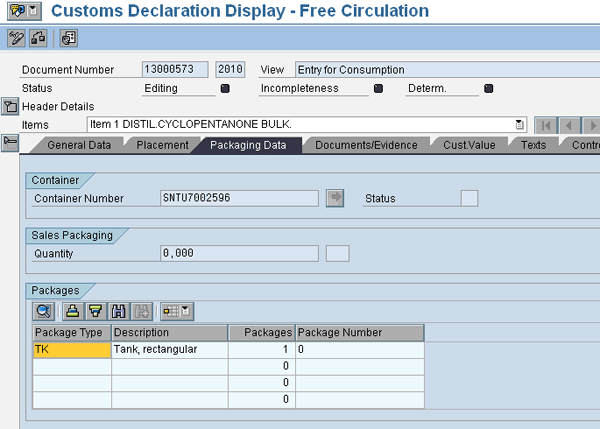Click the arrow button next to Container Number
This screenshot has height=429, width=600.
335,198
